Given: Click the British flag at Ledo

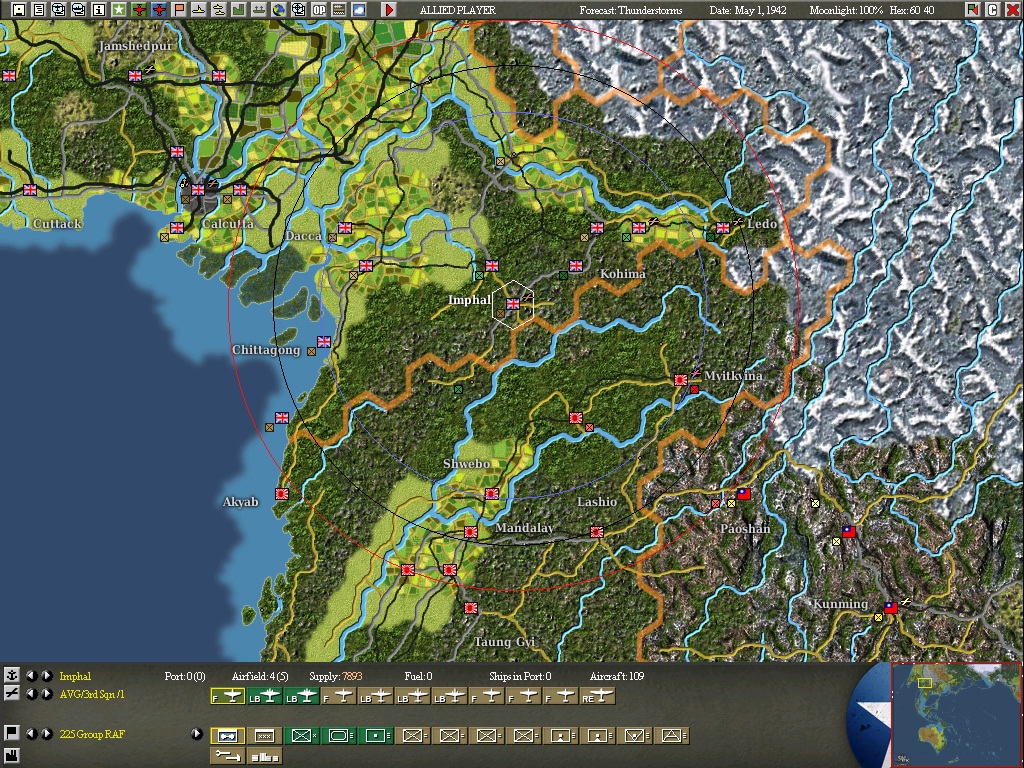Looking at the screenshot, I should 722,227.
